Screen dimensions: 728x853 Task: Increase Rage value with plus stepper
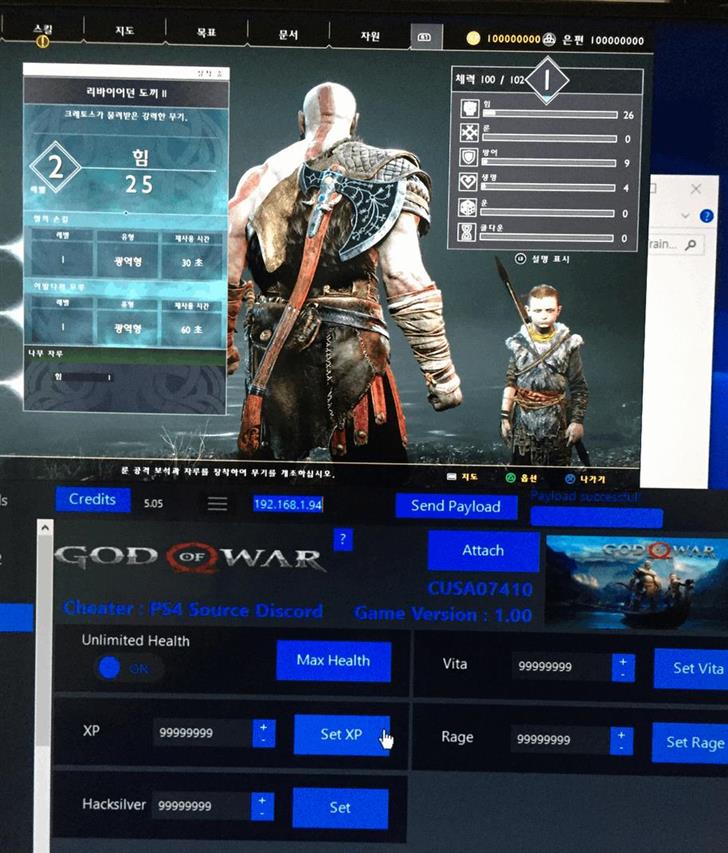622,734
